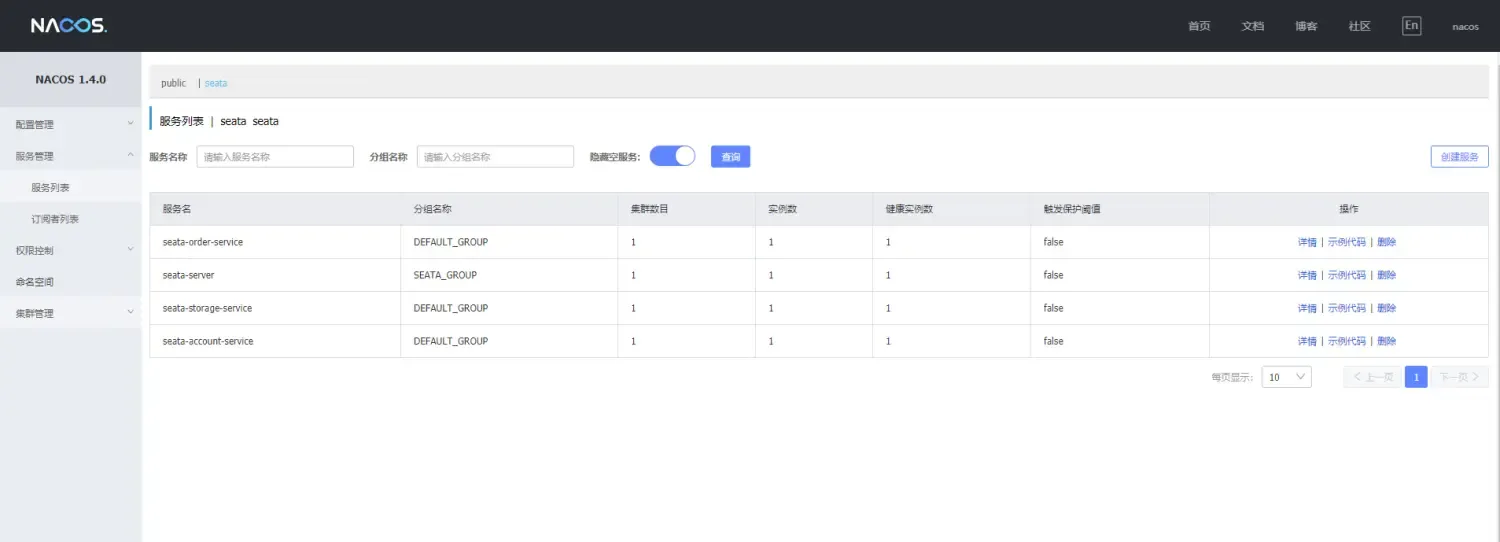Switch language with the En icon

(x=1411, y=26)
